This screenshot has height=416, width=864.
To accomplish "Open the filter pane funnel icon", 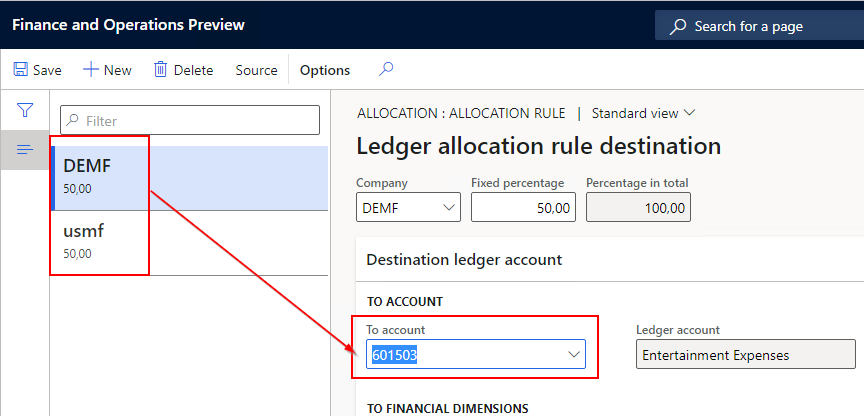I will coord(25,110).
